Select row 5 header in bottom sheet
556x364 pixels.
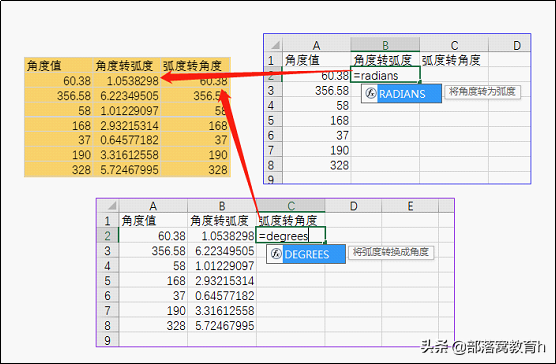click(108, 280)
